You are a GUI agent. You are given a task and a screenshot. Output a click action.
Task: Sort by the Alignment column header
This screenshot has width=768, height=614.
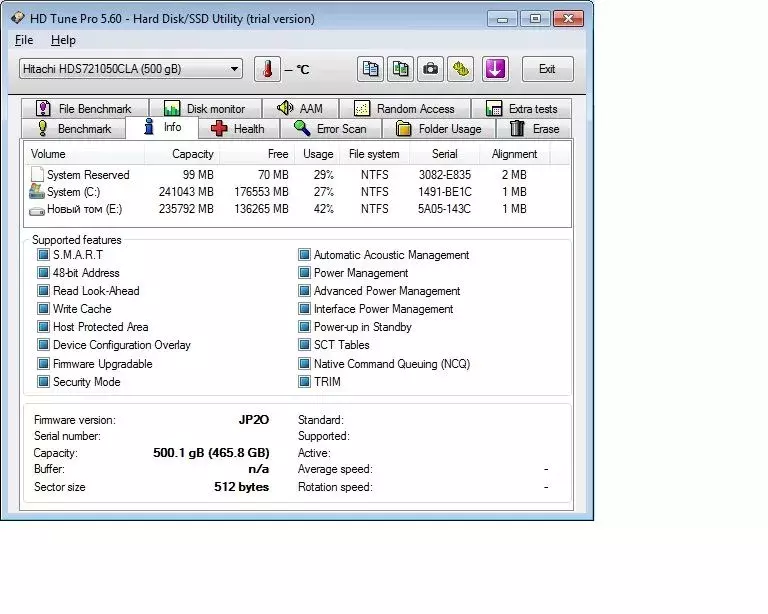pyautogui.click(x=515, y=154)
